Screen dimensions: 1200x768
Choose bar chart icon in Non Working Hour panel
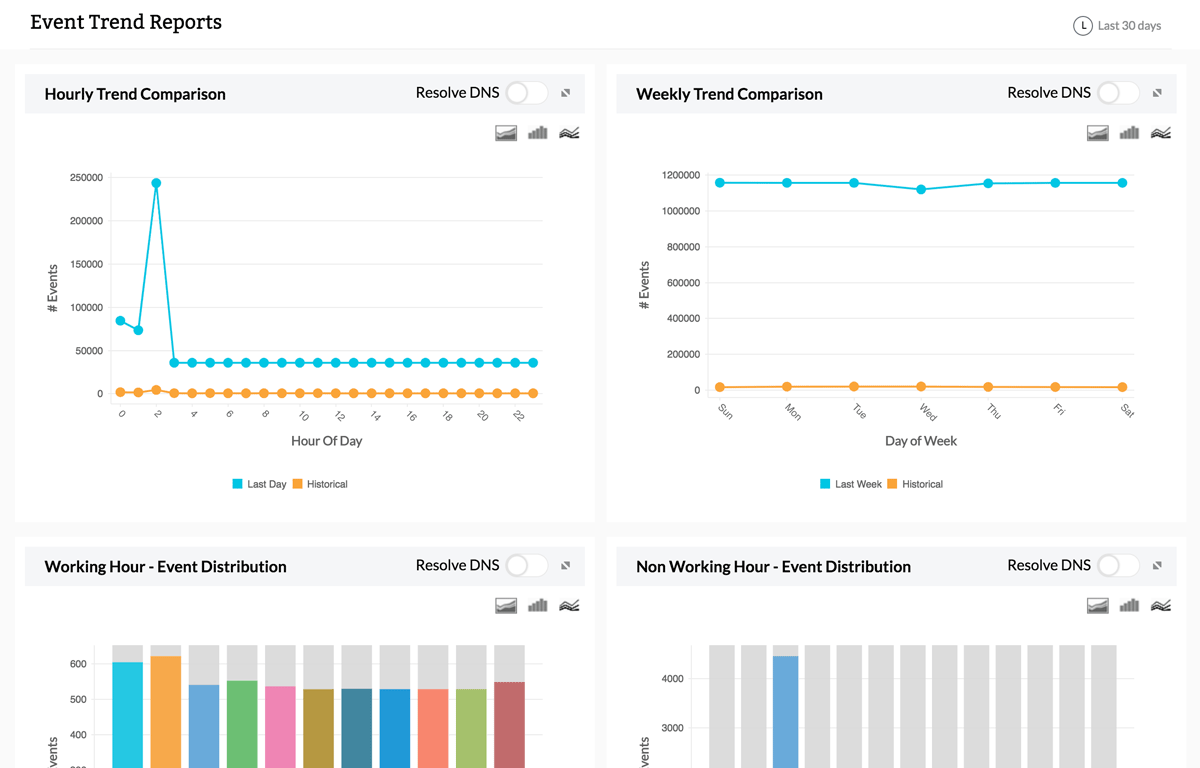tap(1129, 605)
